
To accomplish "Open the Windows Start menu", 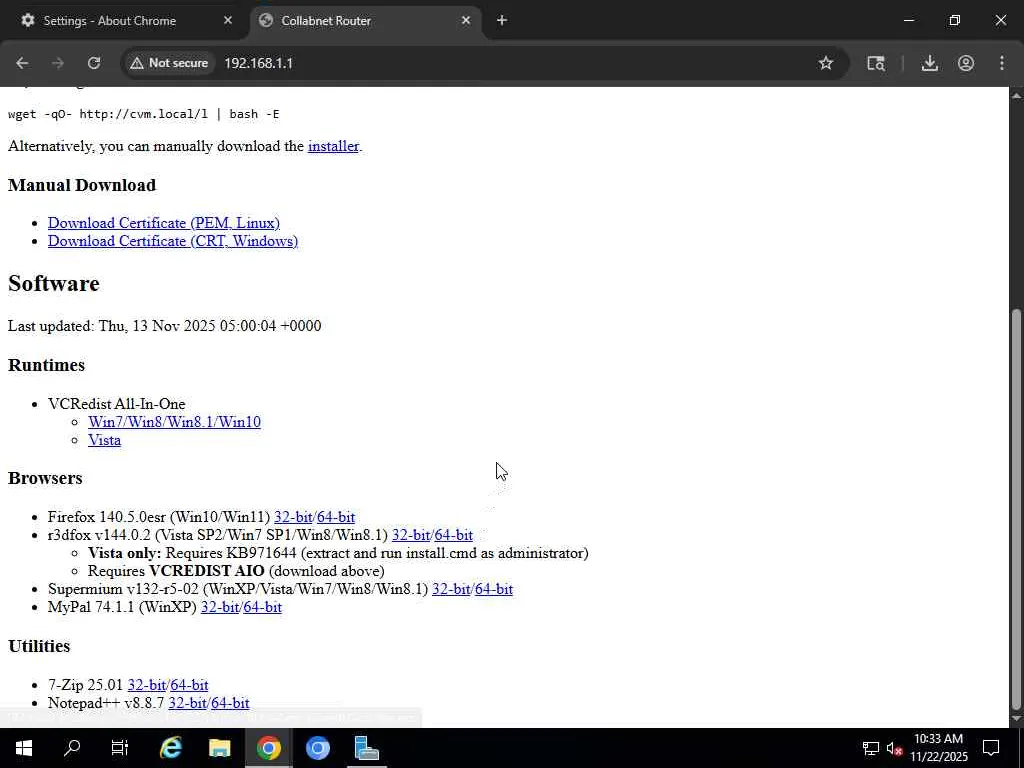I will point(24,748).
